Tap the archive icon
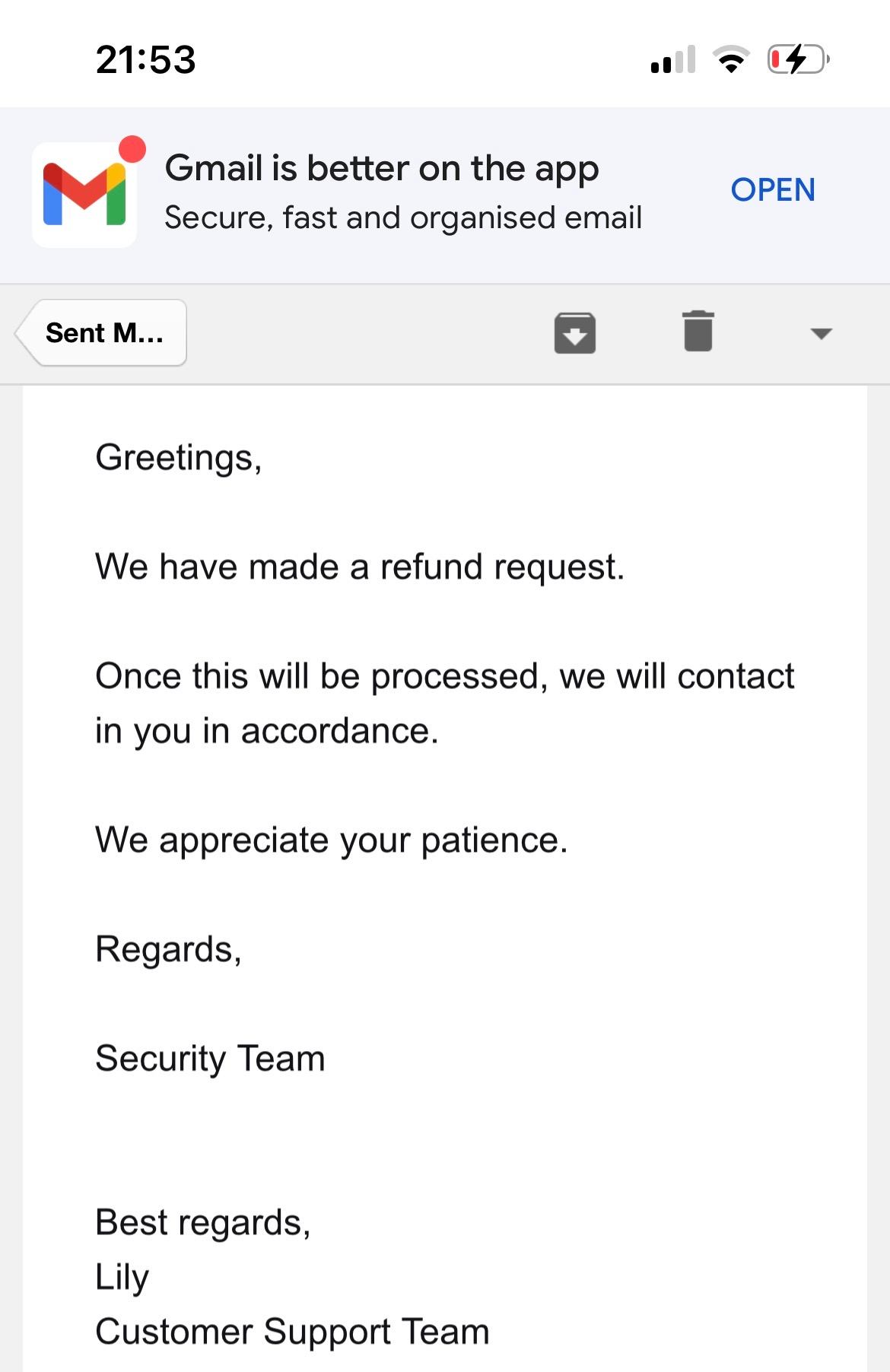Viewport: 890px width, 1372px height. [x=574, y=333]
